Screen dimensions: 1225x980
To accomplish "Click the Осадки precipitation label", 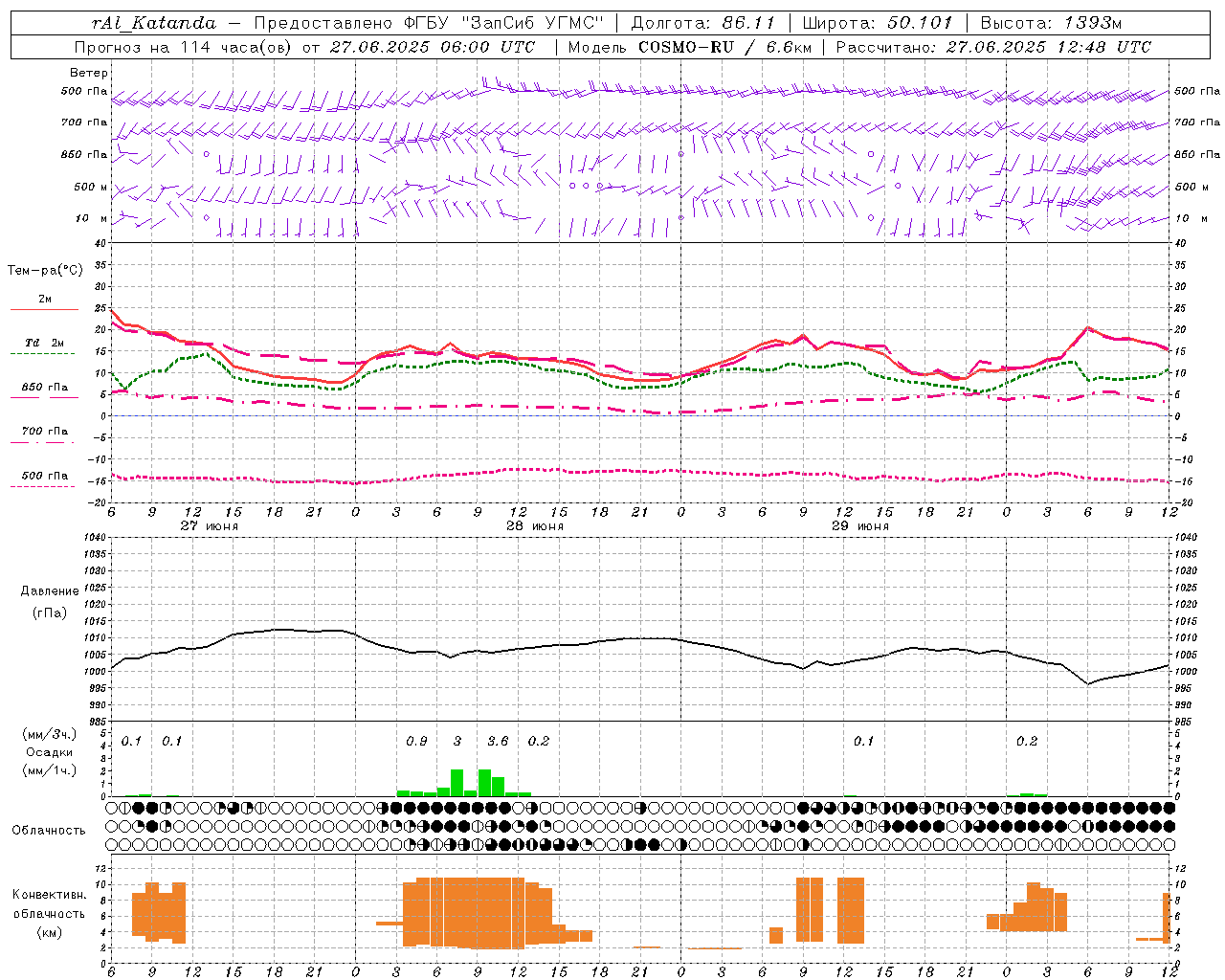I will click(49, 752).
